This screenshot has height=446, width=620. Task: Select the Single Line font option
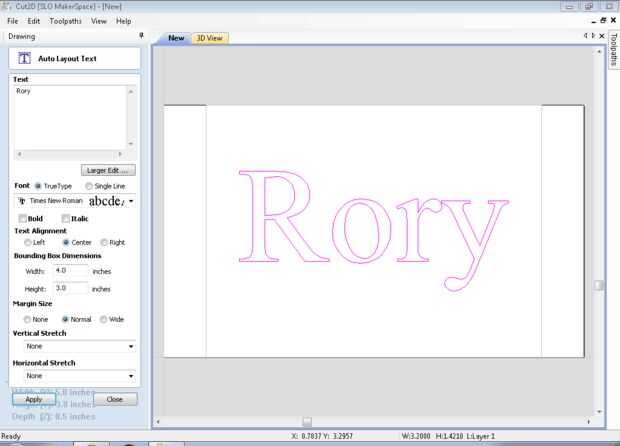click(x=90, y=186)
